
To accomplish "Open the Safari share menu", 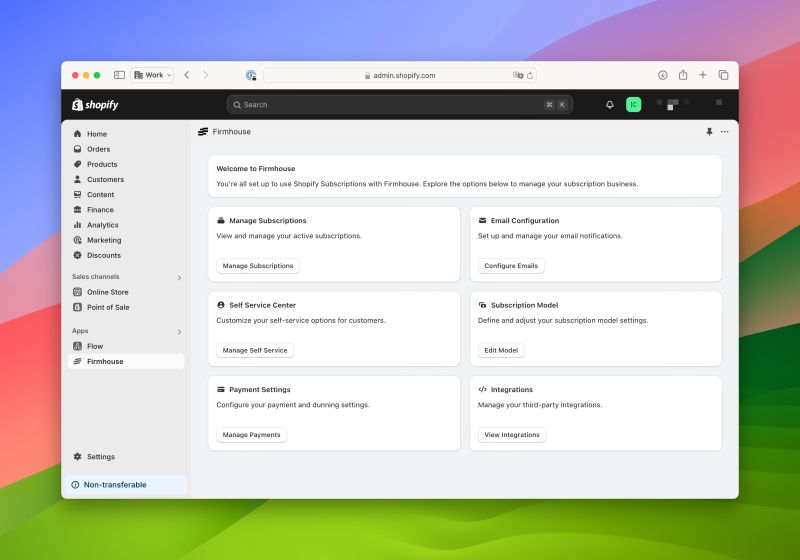I will coord(683,75).
